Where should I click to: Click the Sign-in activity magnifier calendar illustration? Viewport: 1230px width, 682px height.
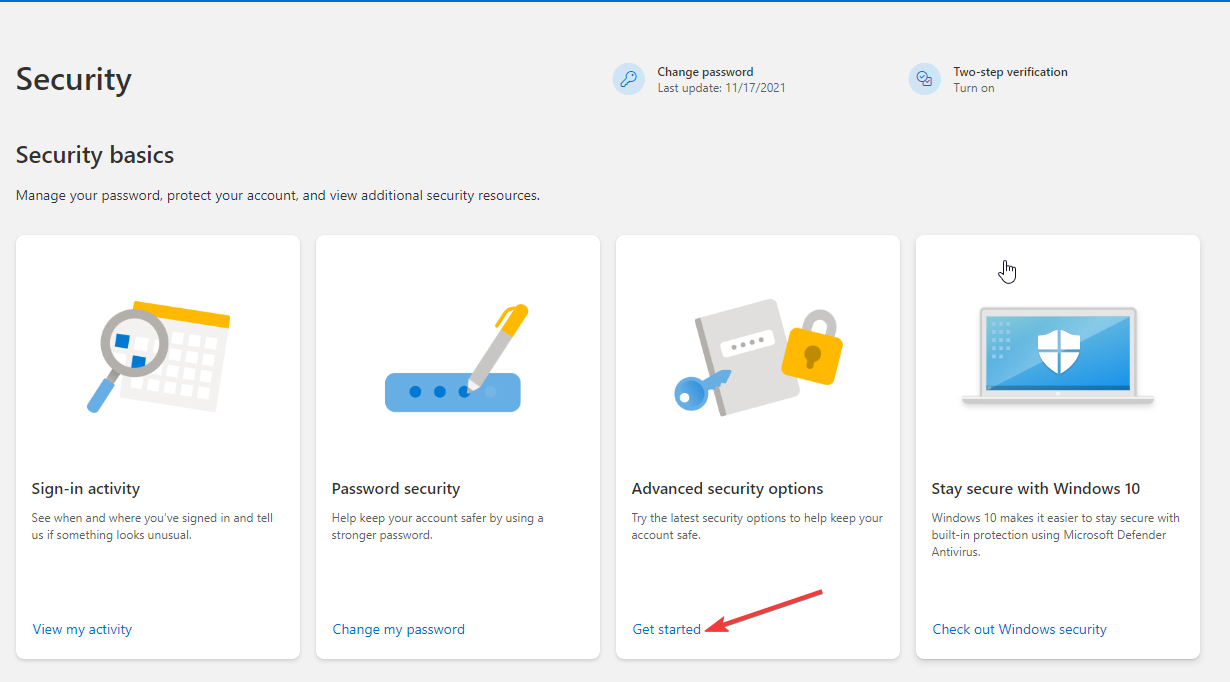tap(158, 357)
